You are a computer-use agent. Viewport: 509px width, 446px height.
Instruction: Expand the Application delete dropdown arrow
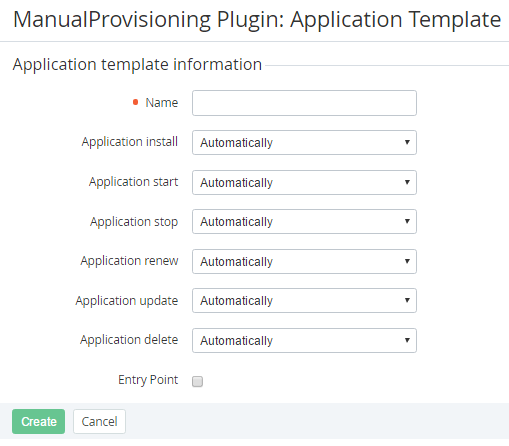coord(407,340)
